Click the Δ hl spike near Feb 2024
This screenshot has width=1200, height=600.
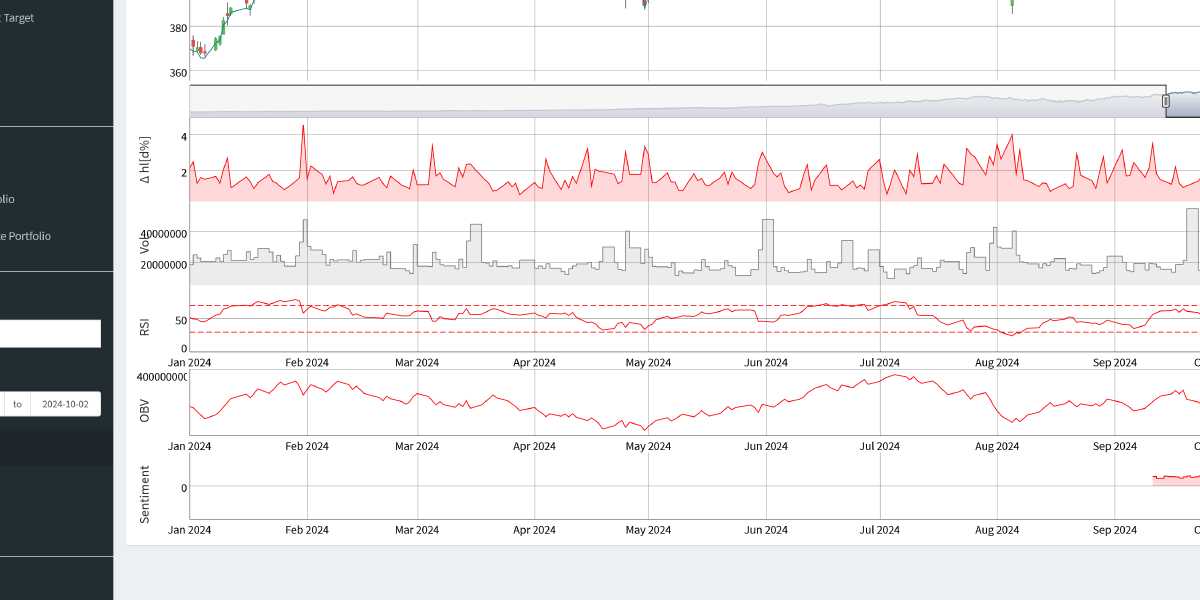(303, 128)
